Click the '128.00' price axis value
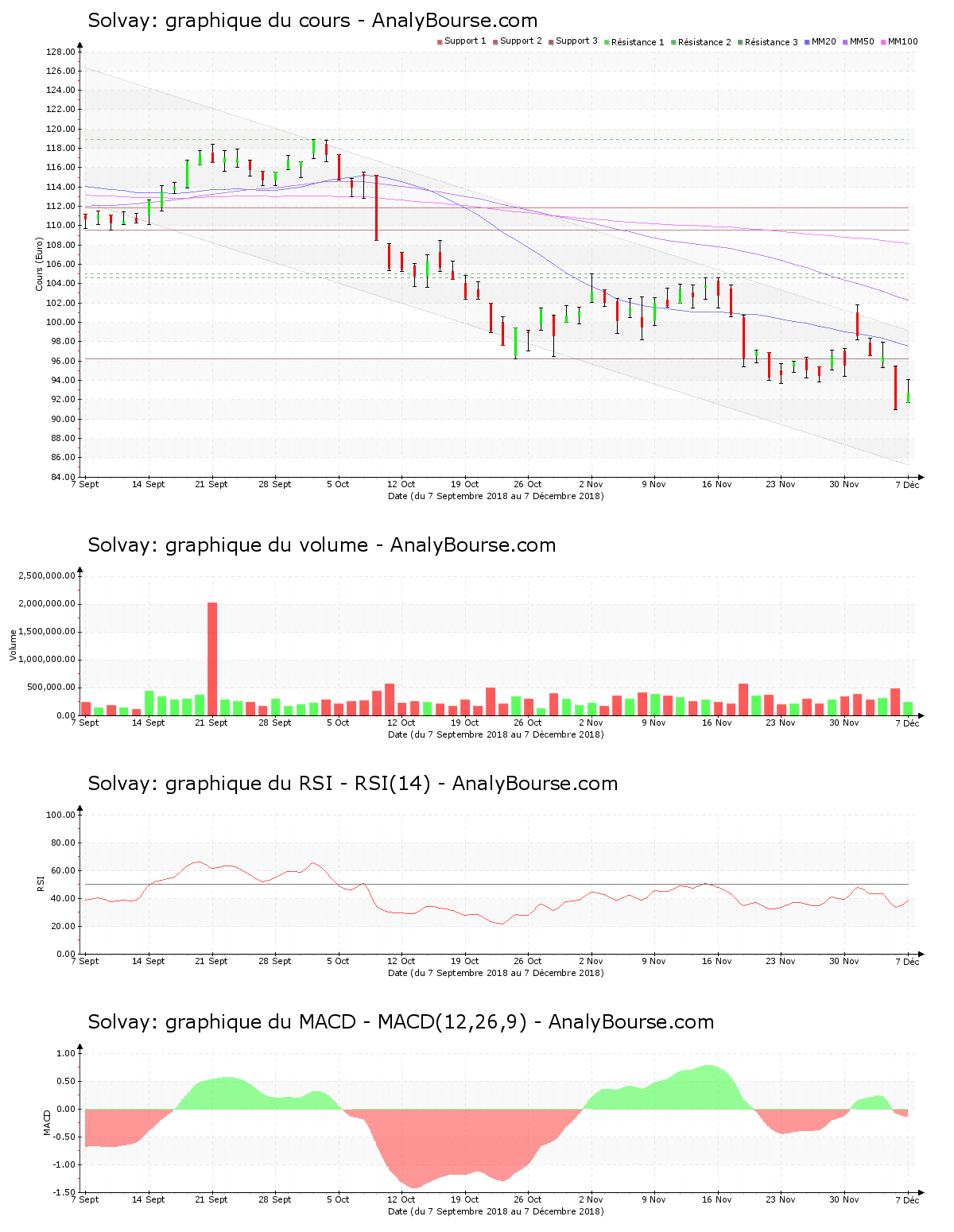 tap(60, 52)
